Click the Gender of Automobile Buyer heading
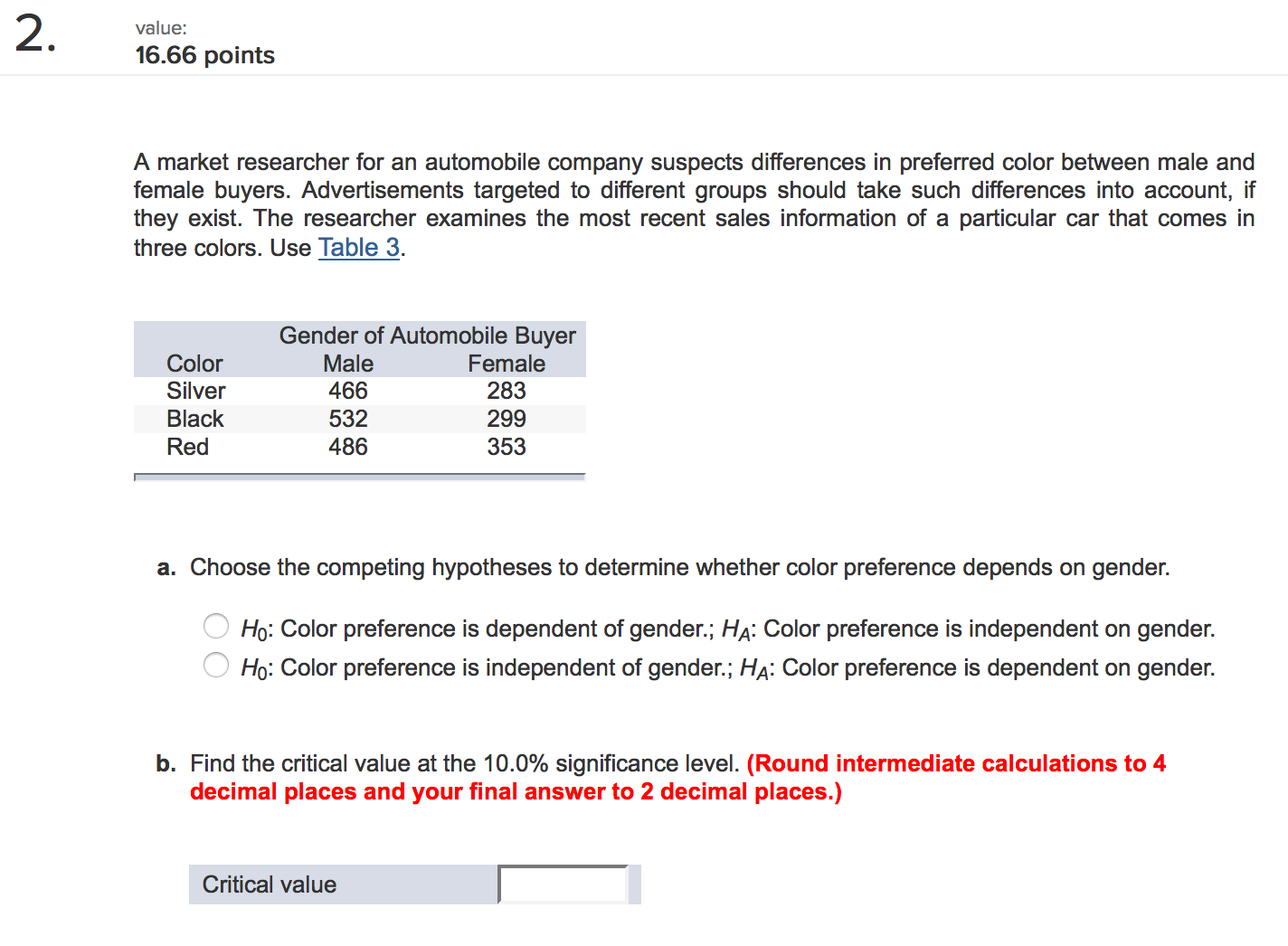 click(x=427, y=336)
